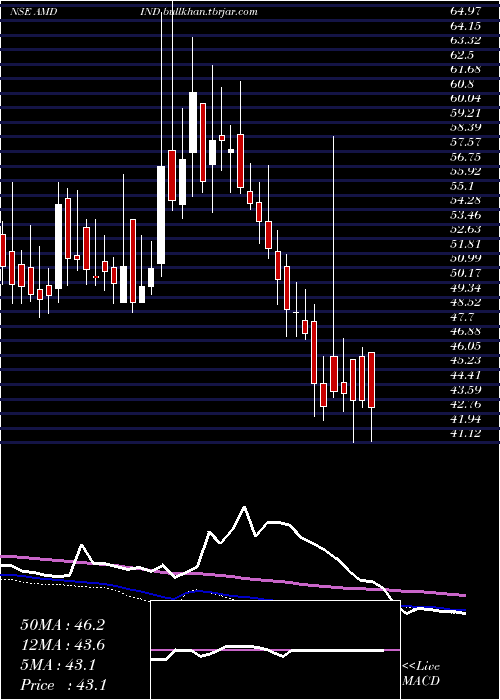Image resolution: width=500 pixels, height=700 pixels.
Task: Click the 51.81 price axis label
Action: click(x=466, y=244)
